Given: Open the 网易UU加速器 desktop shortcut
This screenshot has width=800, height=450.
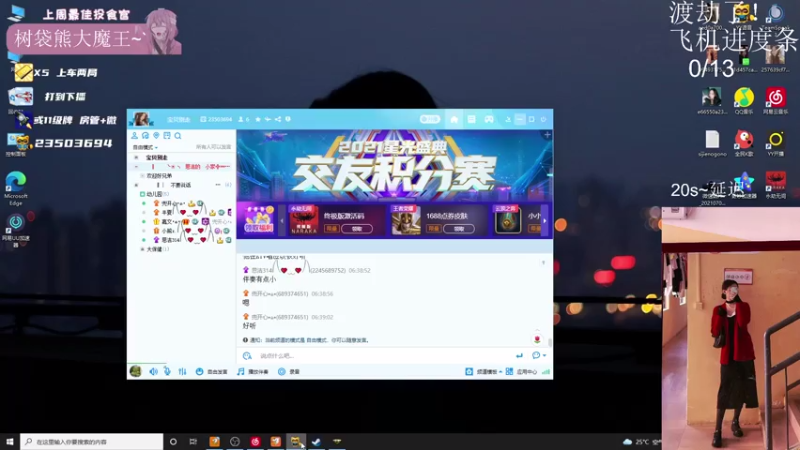Looking at the screenshot, I should pyautogui.click(x=16, y=231).
